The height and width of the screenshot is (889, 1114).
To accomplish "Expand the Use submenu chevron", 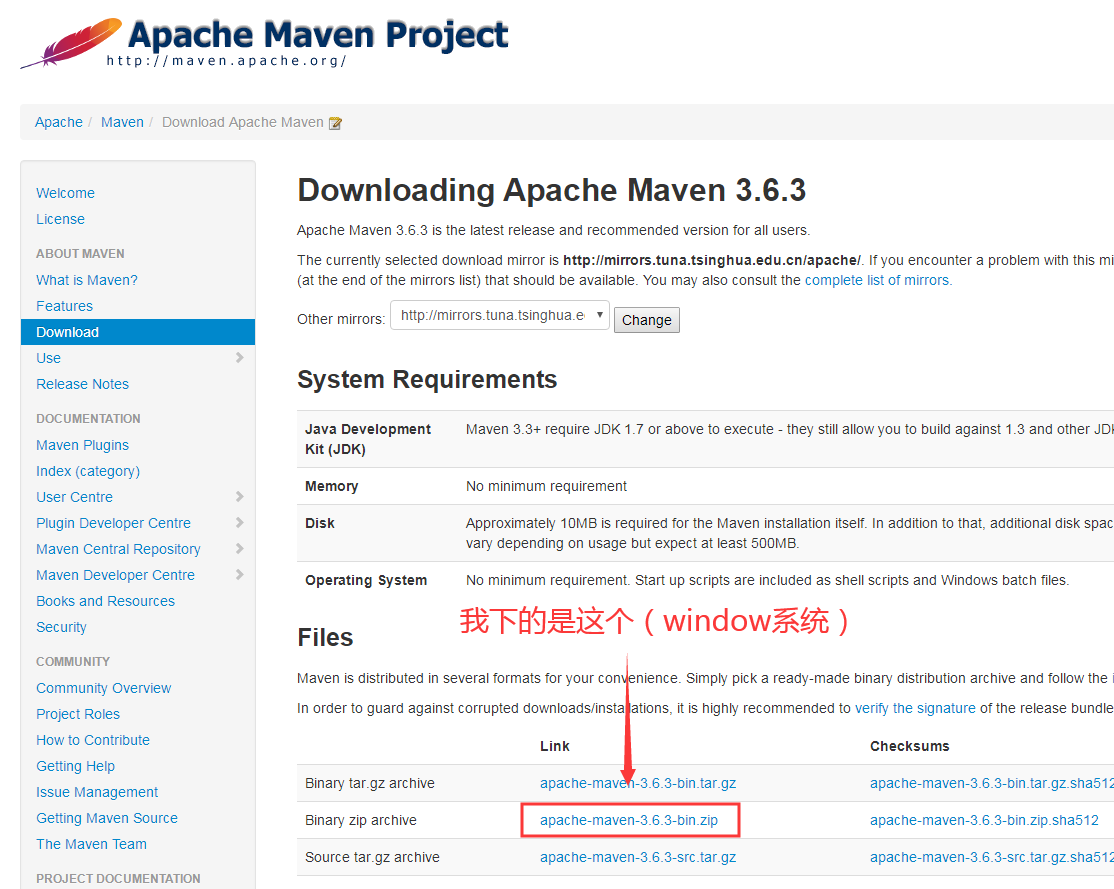I will (x=239, y=357).
